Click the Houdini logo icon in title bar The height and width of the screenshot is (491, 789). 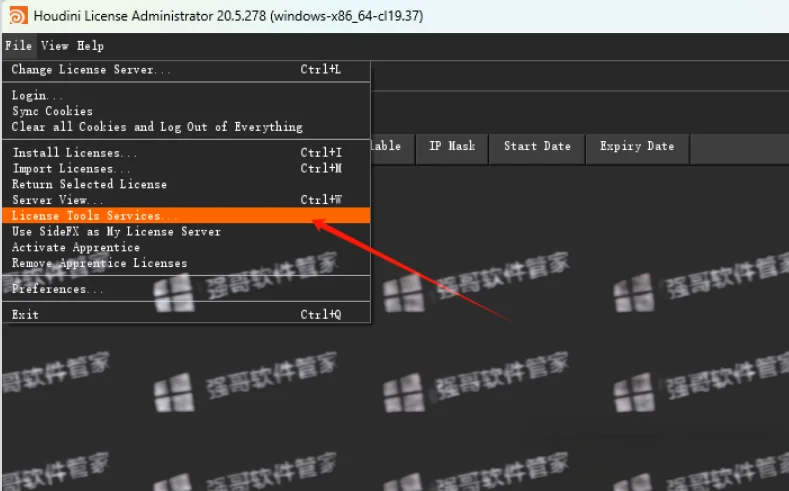(18, 16)
